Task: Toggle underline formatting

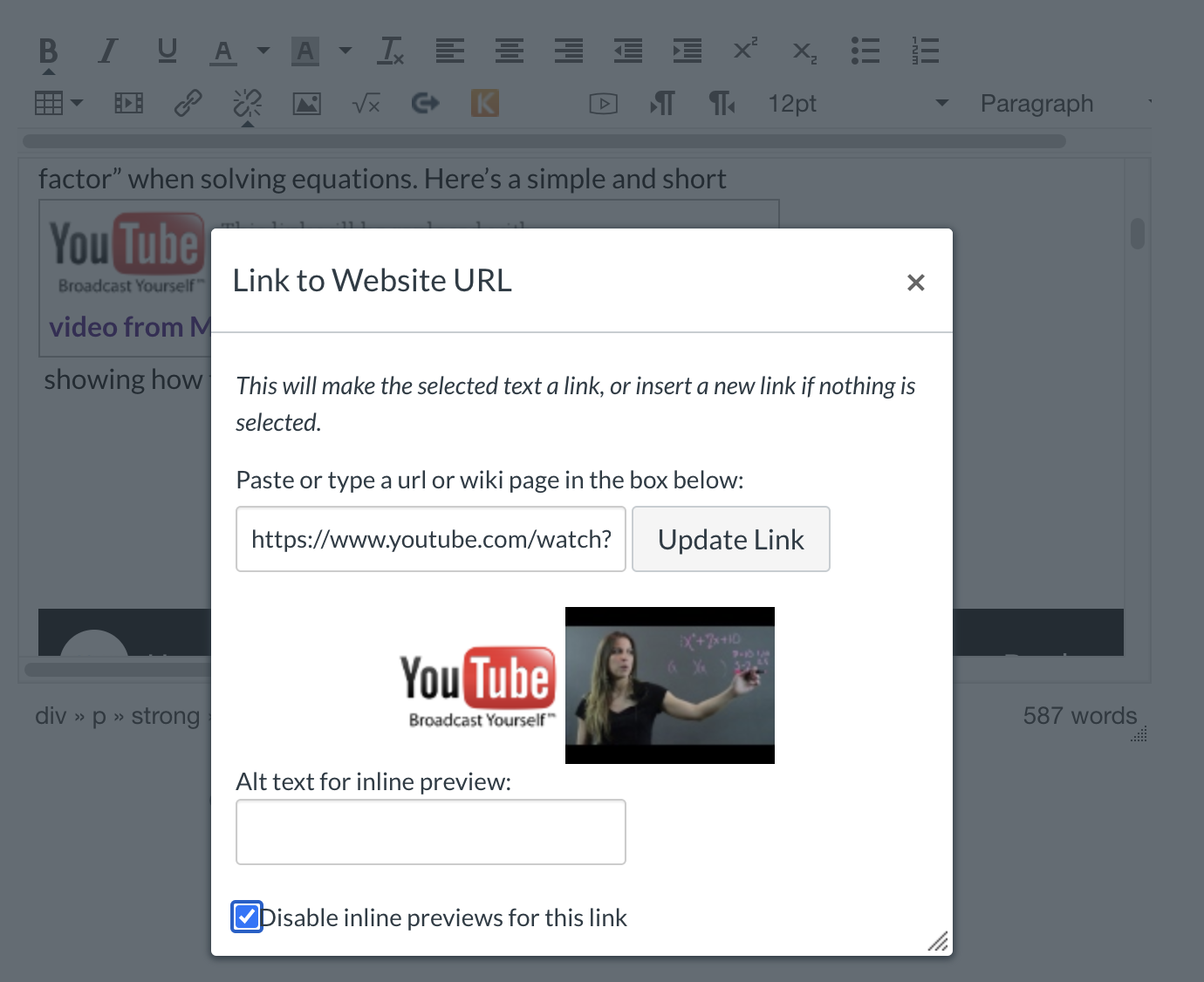Action: [x=167, y=51]
